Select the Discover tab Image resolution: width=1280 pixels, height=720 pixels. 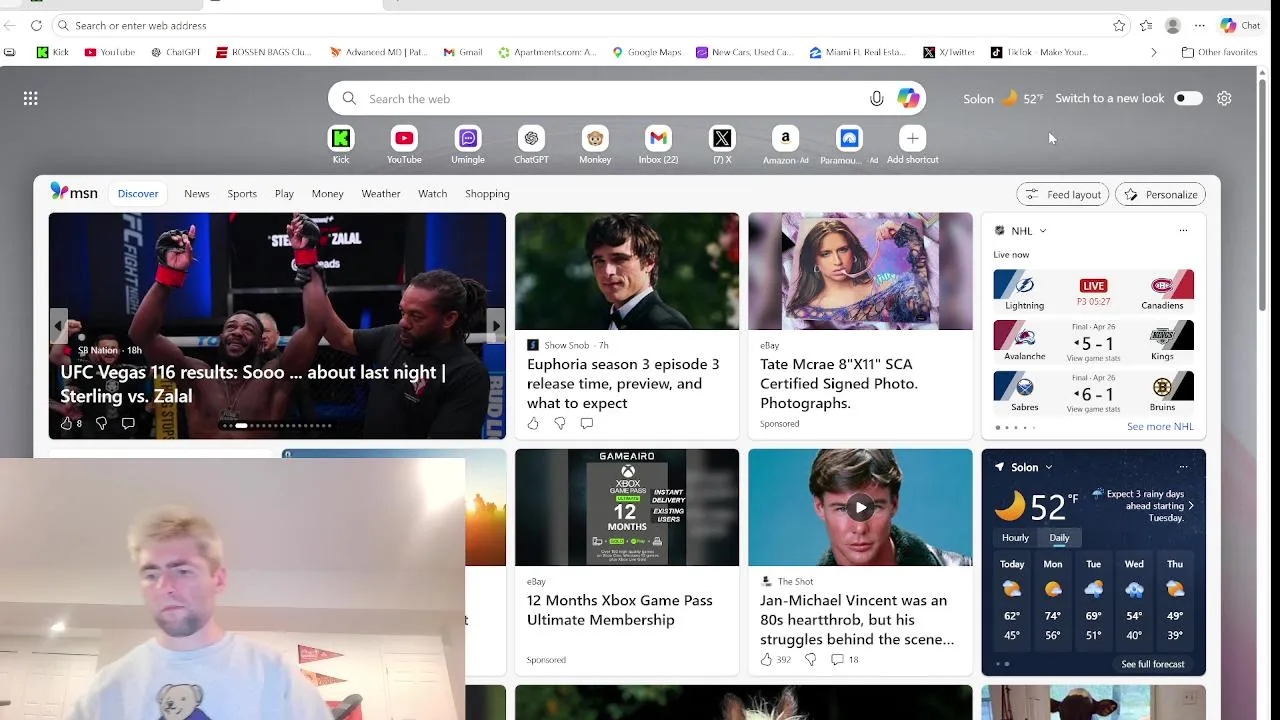[138, 194]
